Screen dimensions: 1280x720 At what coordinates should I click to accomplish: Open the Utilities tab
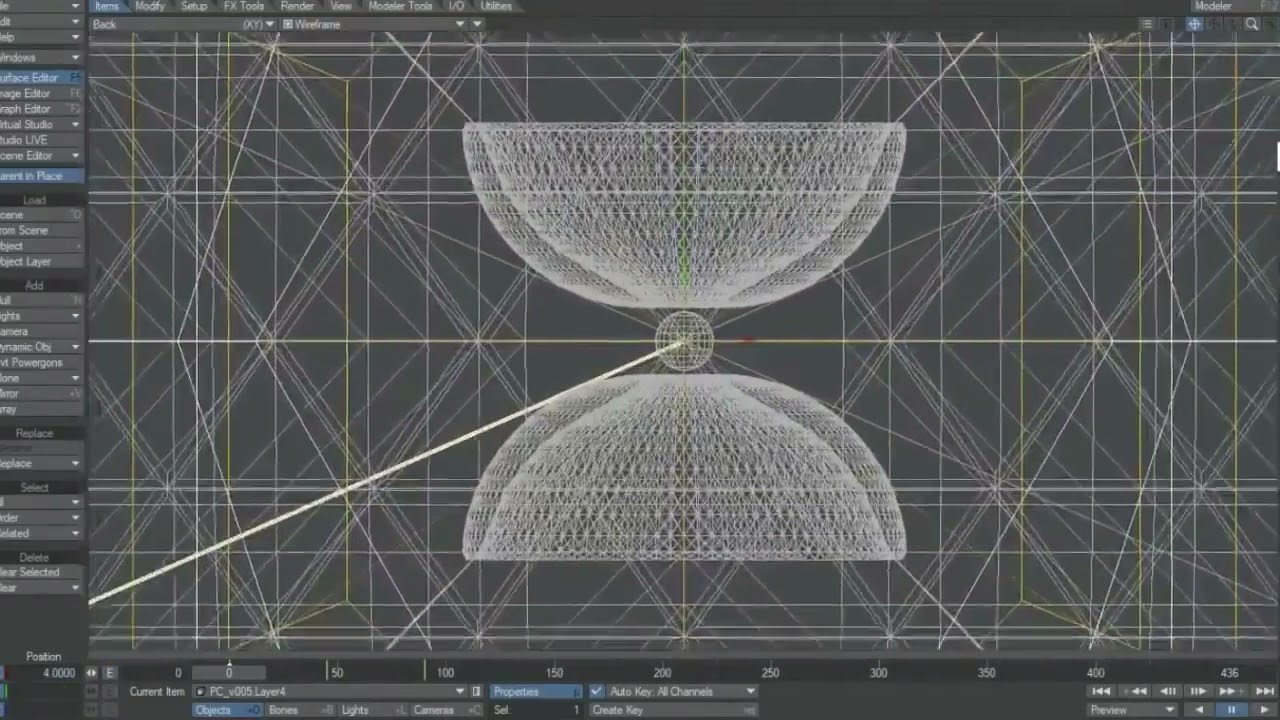pos(496,6)
